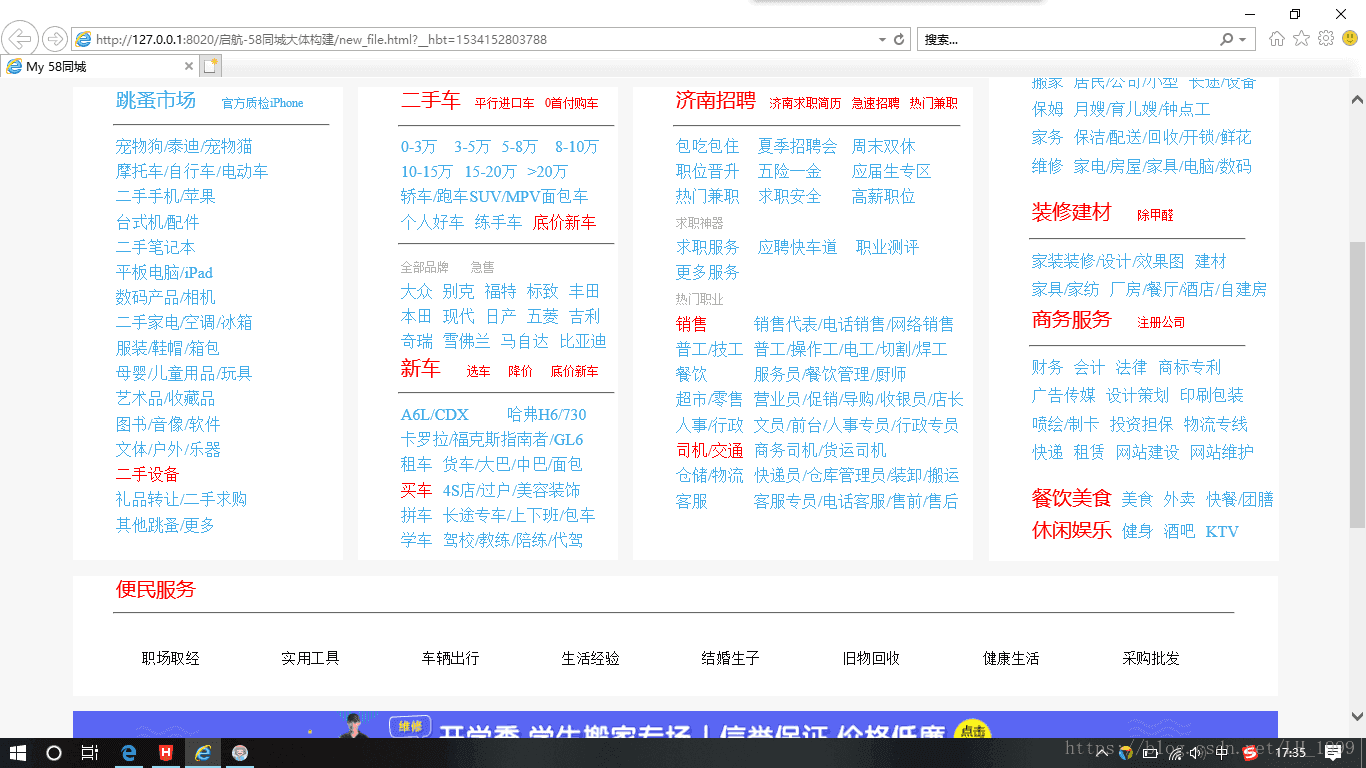Expand the search provider dropdown arrow
Image resolution: width=1366 pixels, height=768 pixels.
pyautogui.click(x=1243, y=40)
